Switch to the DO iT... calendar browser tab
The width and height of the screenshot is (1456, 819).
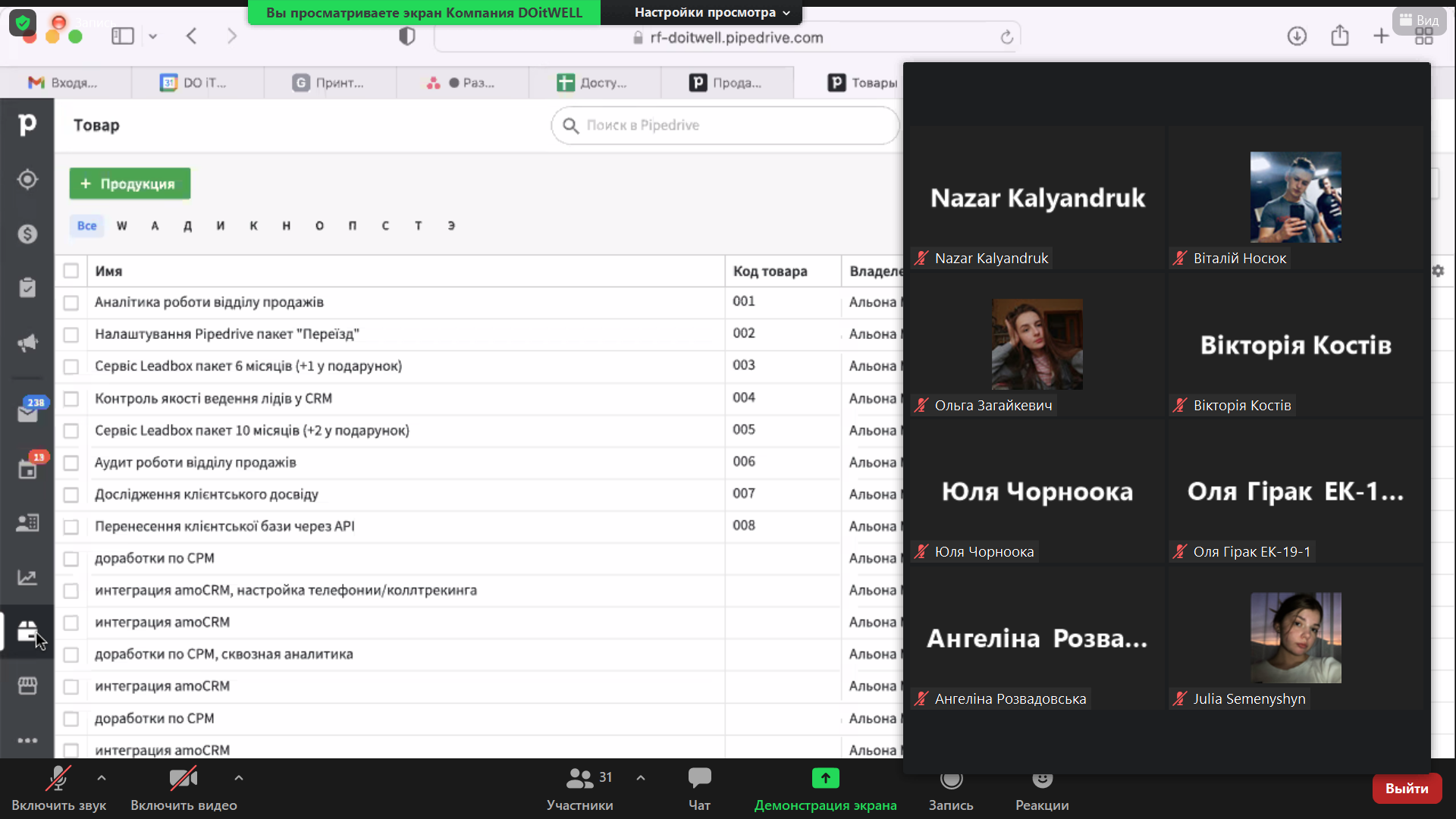(196, 83)
